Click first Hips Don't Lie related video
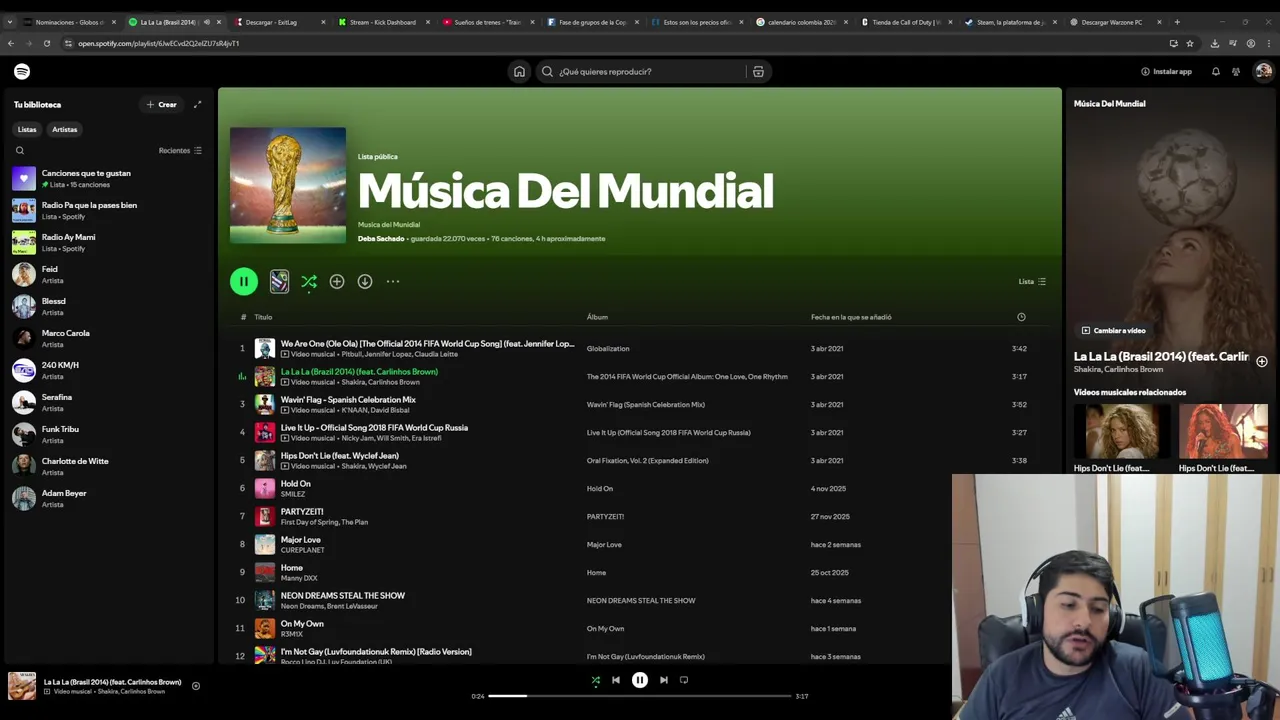This screenshot has height=720, width=1280. [1121, 432]
